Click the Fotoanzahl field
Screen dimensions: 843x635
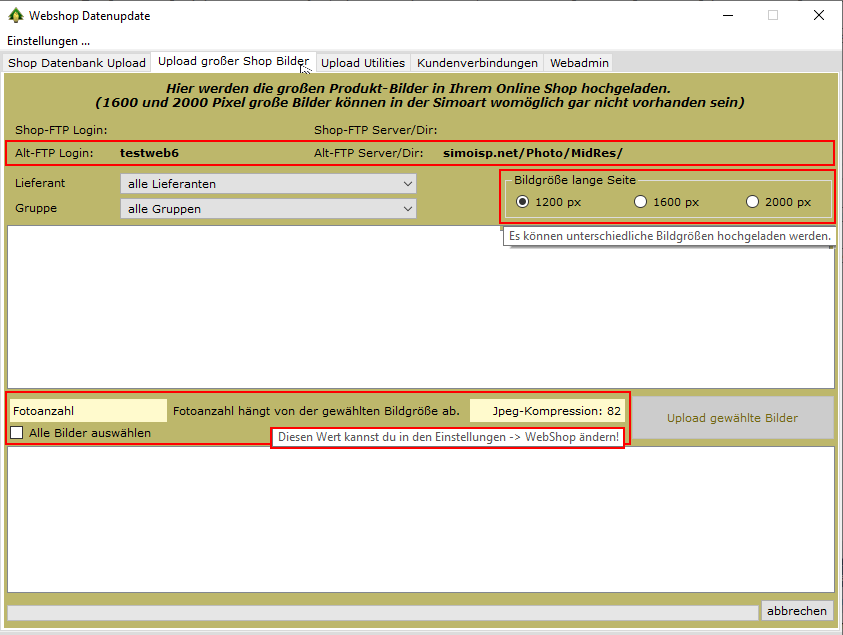[x=88, y=411]
